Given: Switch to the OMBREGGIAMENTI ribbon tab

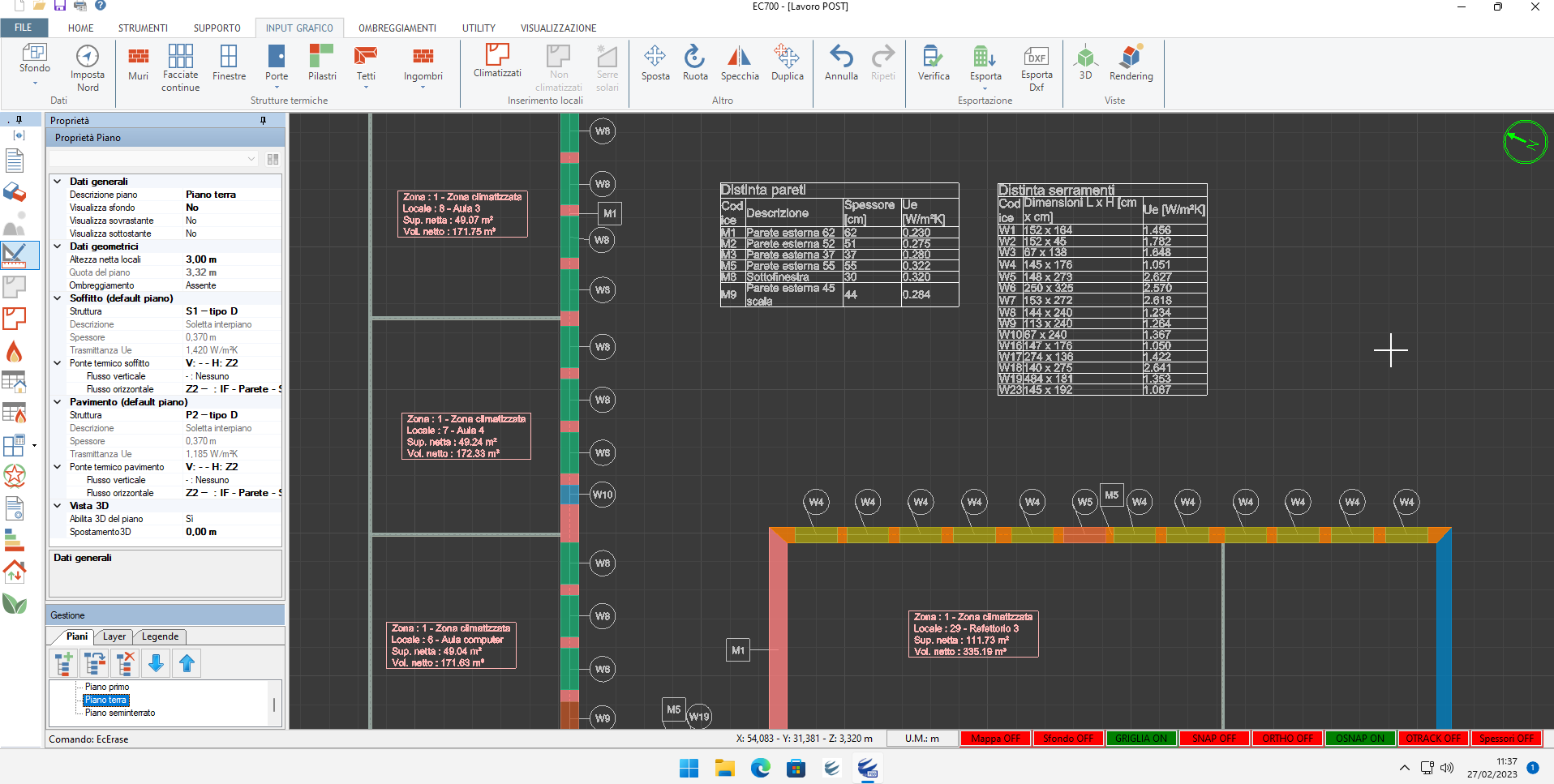Looking at the screenshot, I should (397, 28).
